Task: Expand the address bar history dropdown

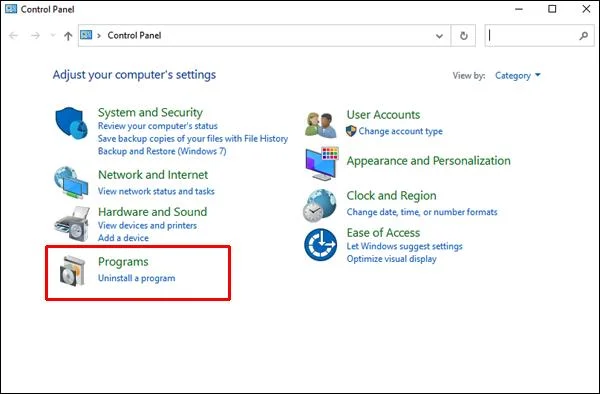Action: coord(439,36)
